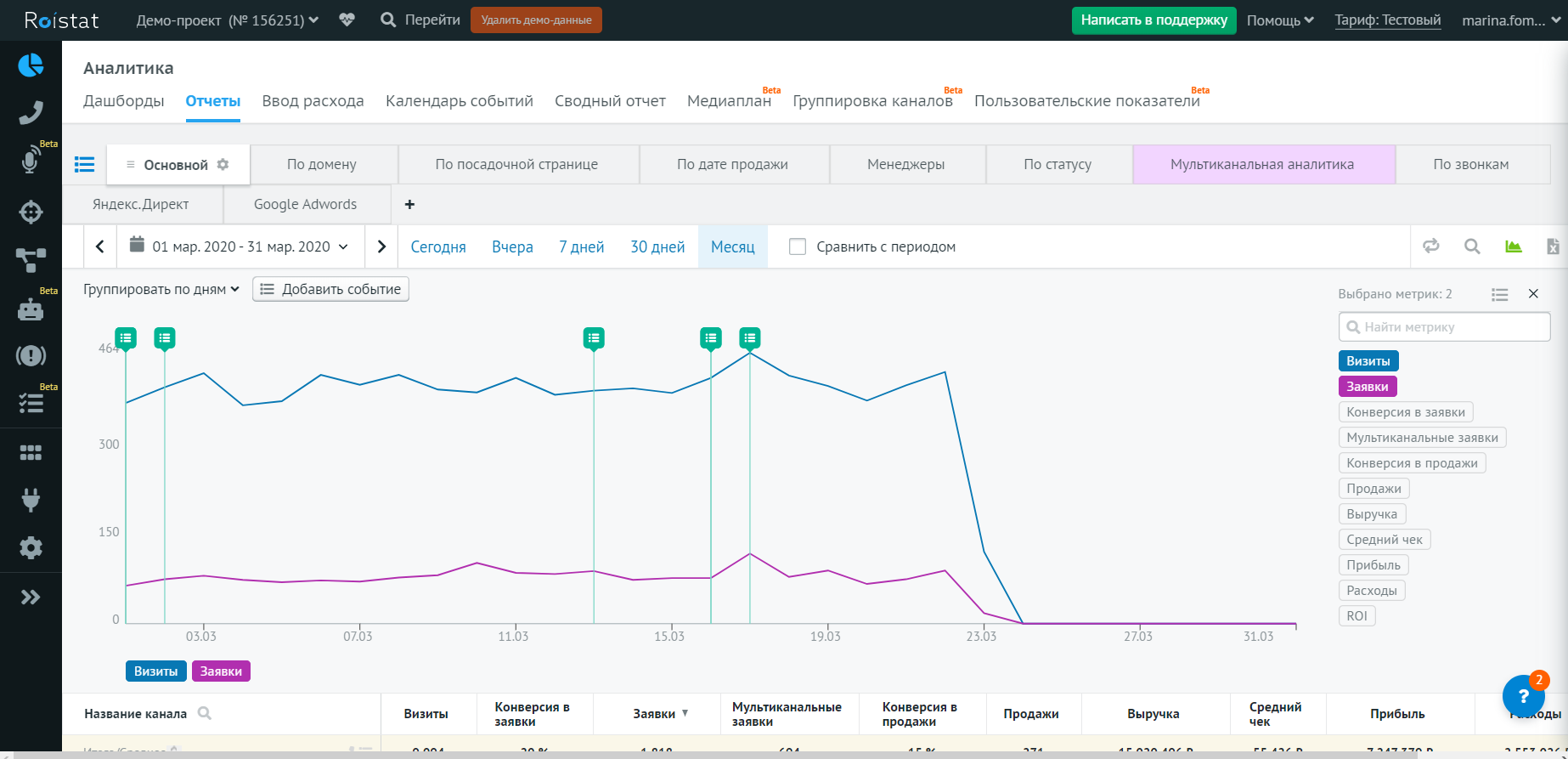Select the Мультиканальная аналитика report tab
The width and height of the screenshot is (1568, 759).
[1262, 164]
